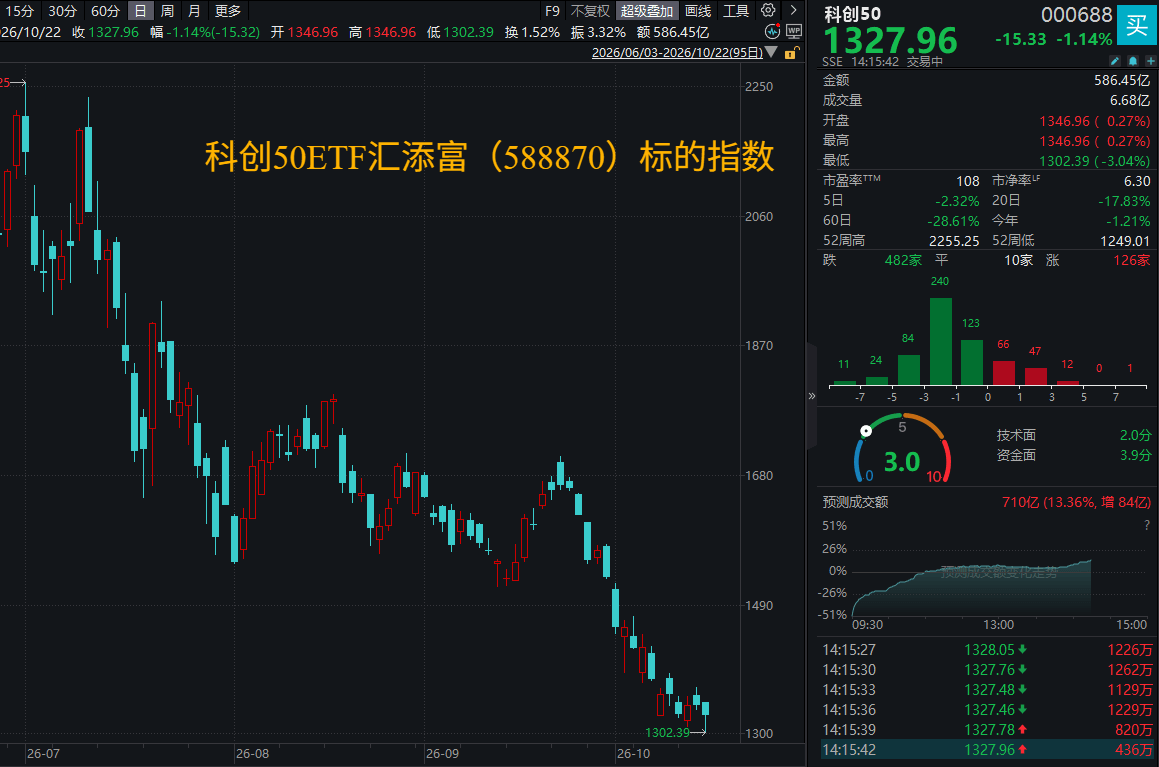Select the 月 monthly chart period
The image size is (1159, 767).
pos(194,11)
